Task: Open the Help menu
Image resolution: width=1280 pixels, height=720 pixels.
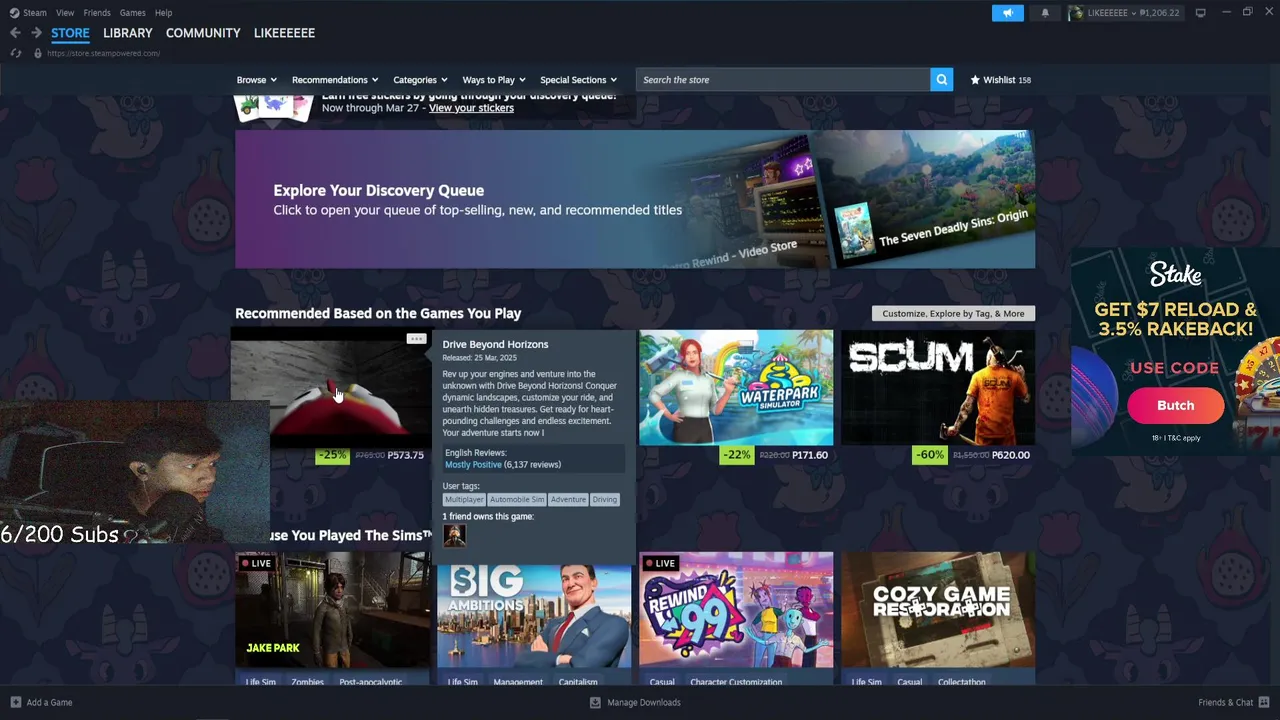Action: point(163,13)
